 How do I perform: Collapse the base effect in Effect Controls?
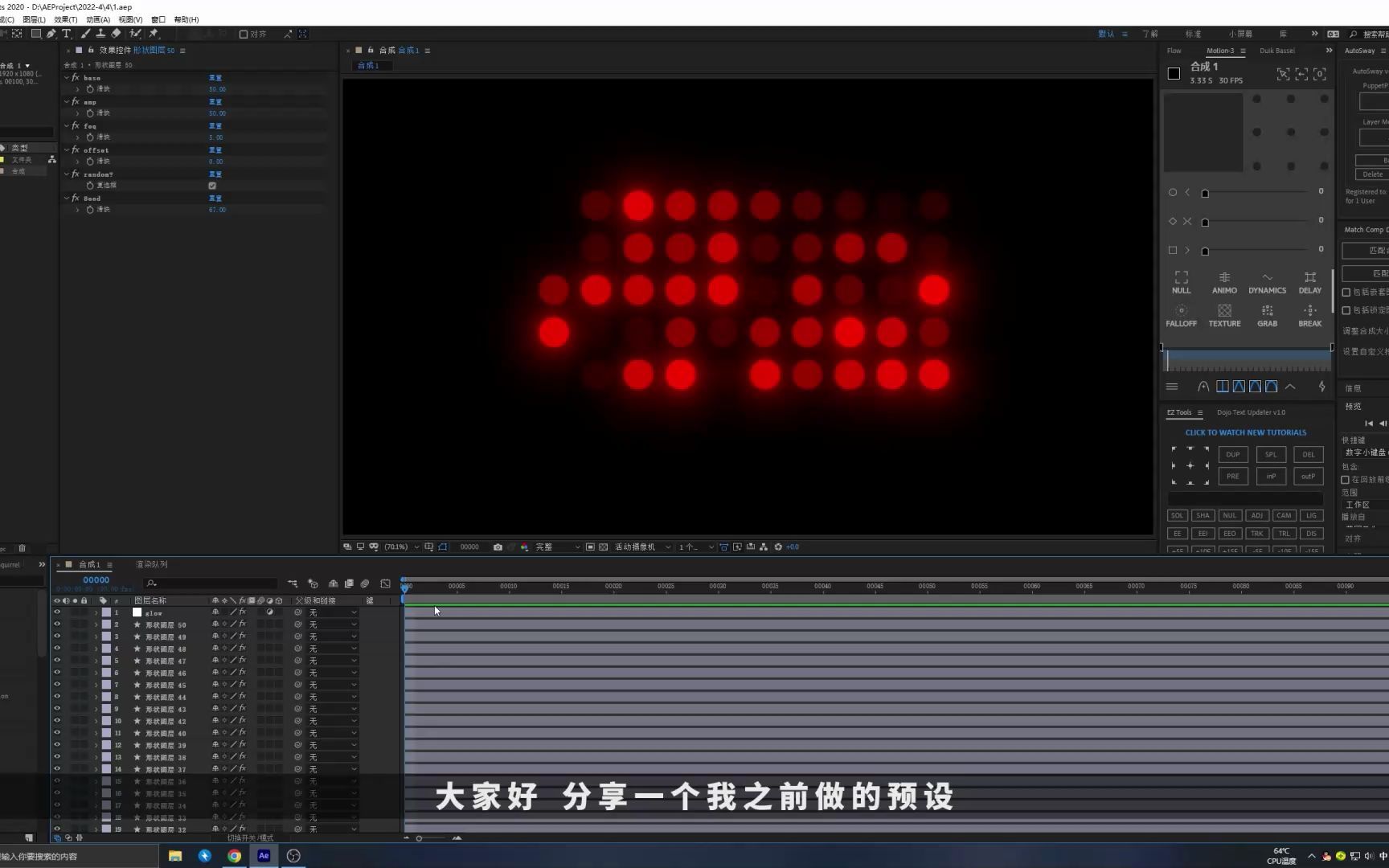[68, 78]
